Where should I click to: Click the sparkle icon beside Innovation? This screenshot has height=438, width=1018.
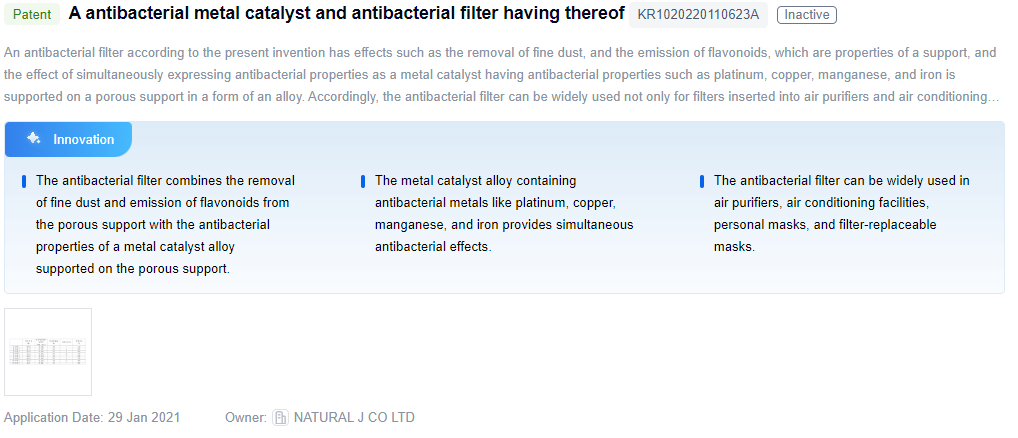pyautogui.click(x=34, y=139)
